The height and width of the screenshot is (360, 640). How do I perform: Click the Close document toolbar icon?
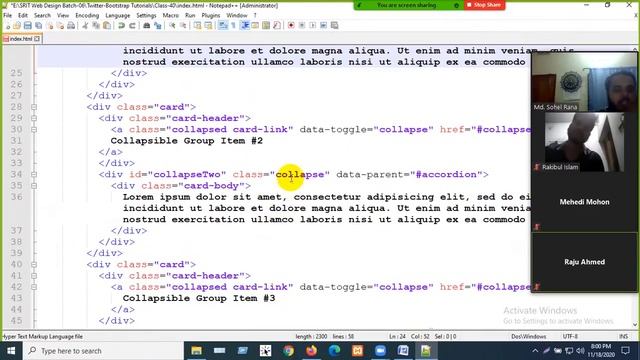(49, 25)
